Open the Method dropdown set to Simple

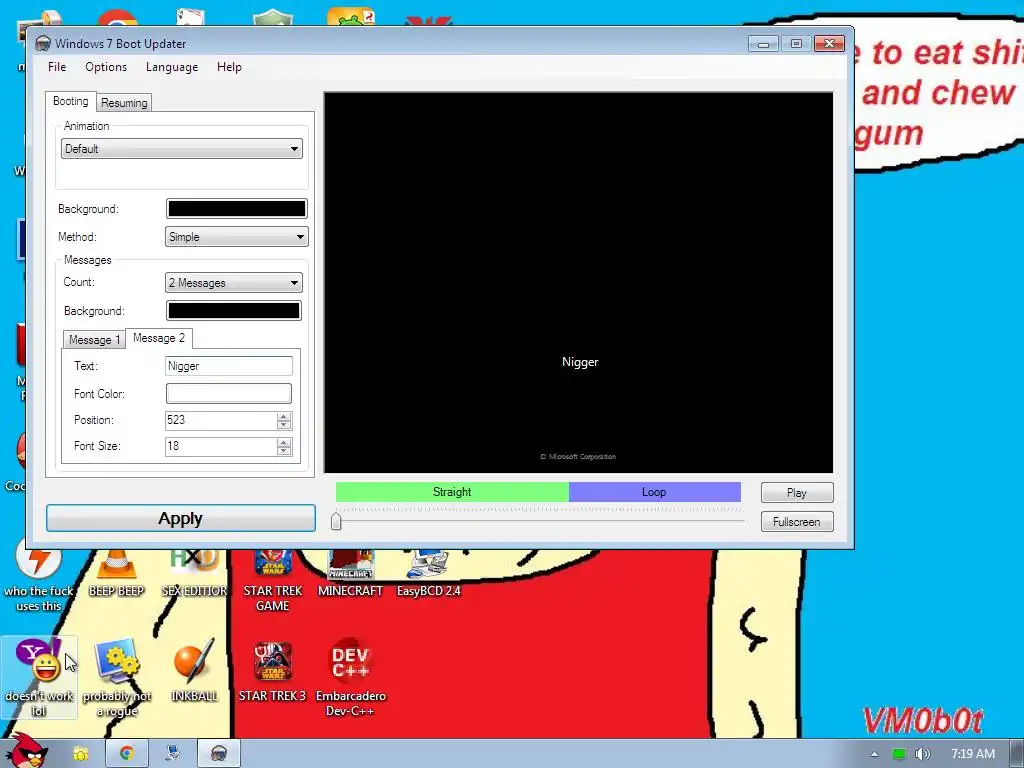point(236,237)
